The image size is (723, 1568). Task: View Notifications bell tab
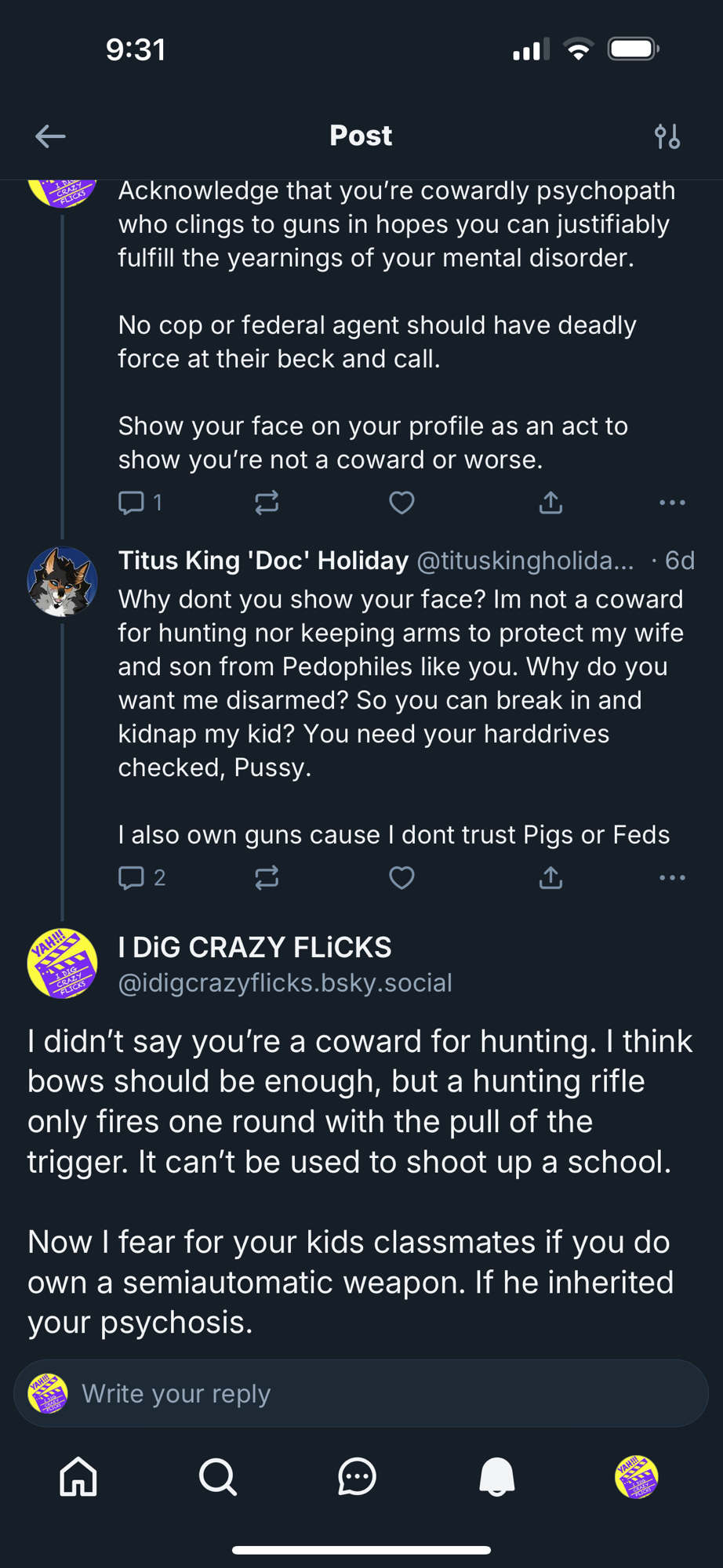[497, 1477]
